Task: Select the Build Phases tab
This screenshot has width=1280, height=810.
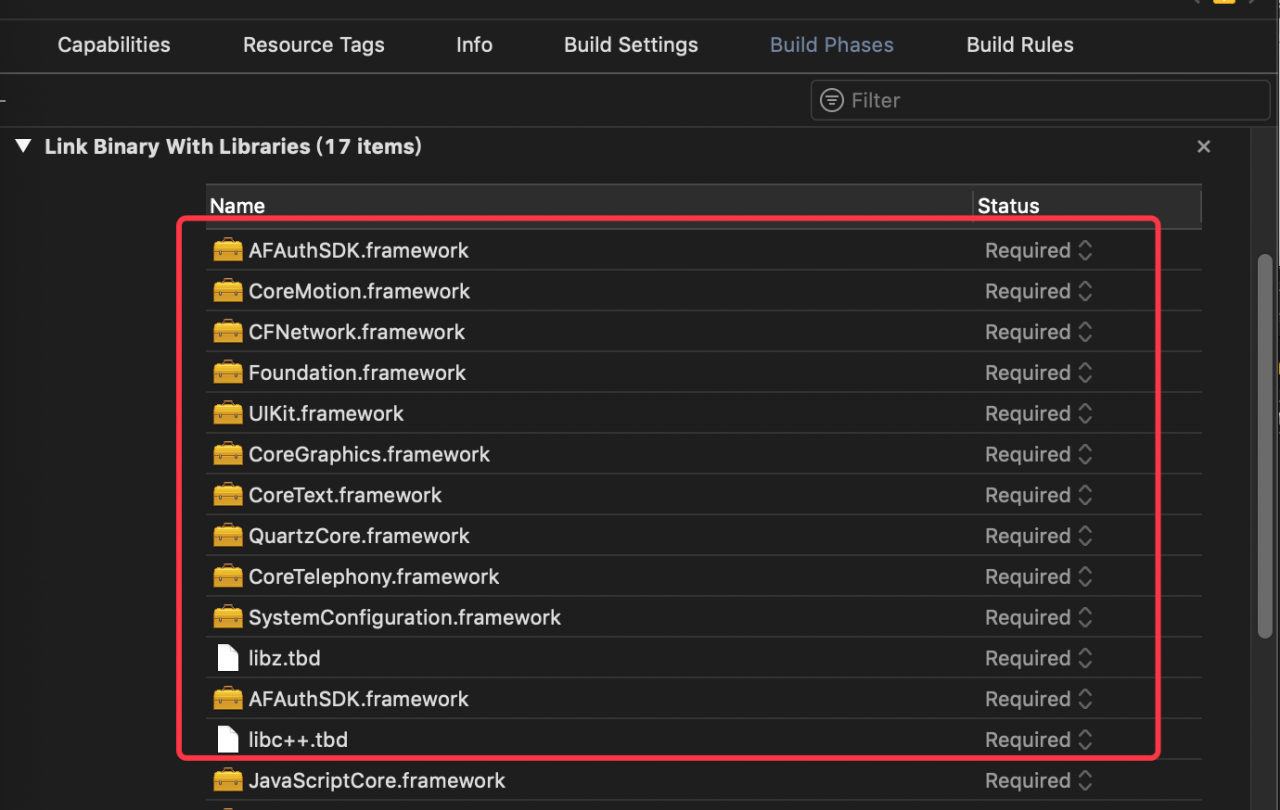Action: click(x=832, y=45)
